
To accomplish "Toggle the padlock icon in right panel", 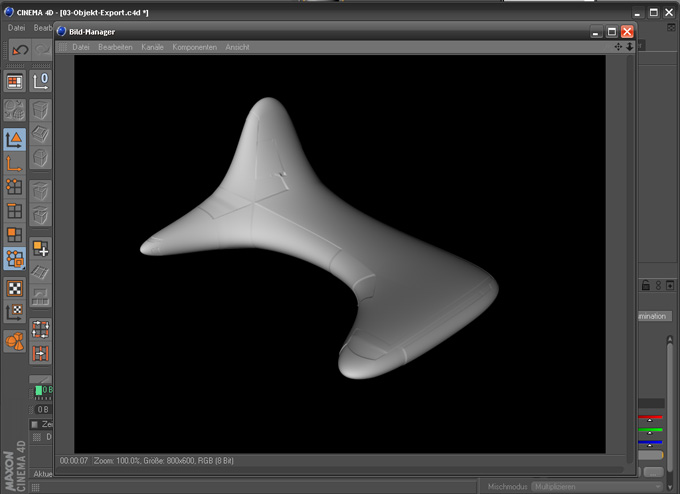I will [x=645, y=287].
